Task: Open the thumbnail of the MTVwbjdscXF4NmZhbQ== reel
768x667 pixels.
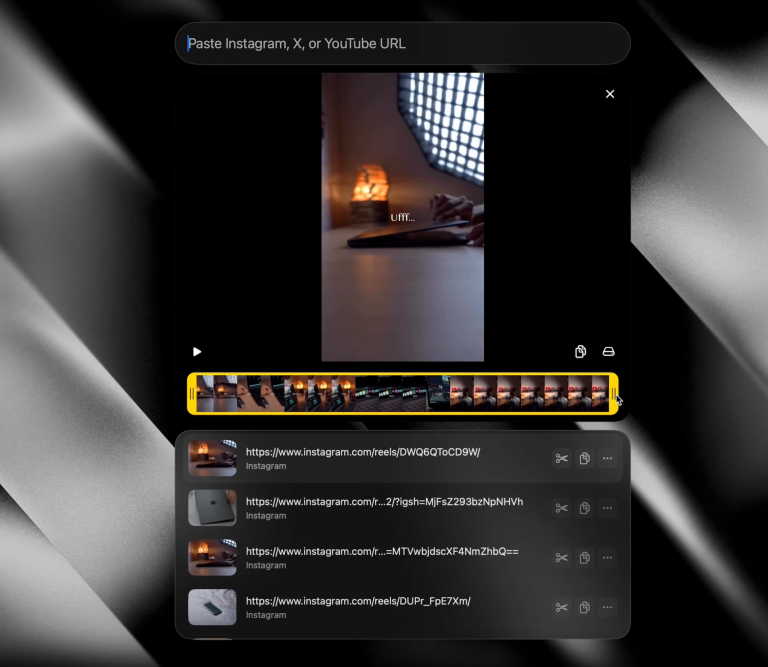Action: click(212, 558)
